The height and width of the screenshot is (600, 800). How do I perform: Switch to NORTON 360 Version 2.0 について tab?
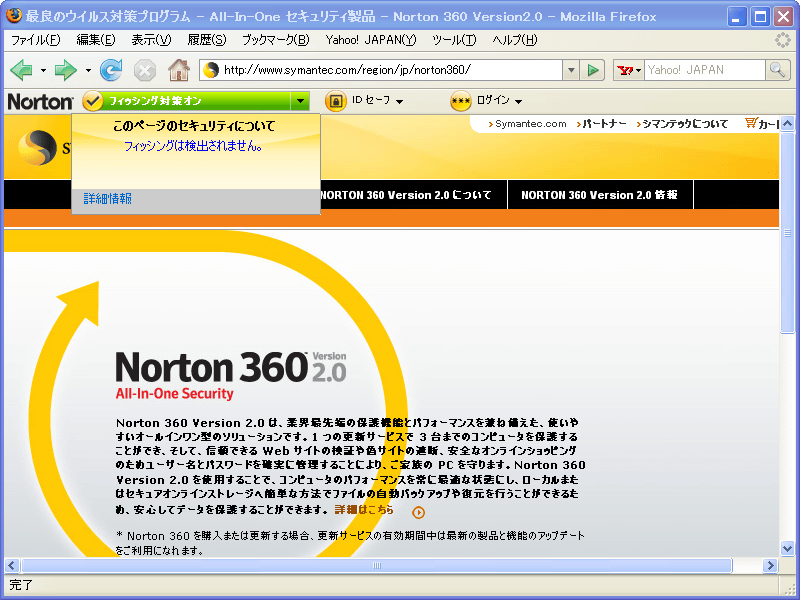(x=406, y=195)
